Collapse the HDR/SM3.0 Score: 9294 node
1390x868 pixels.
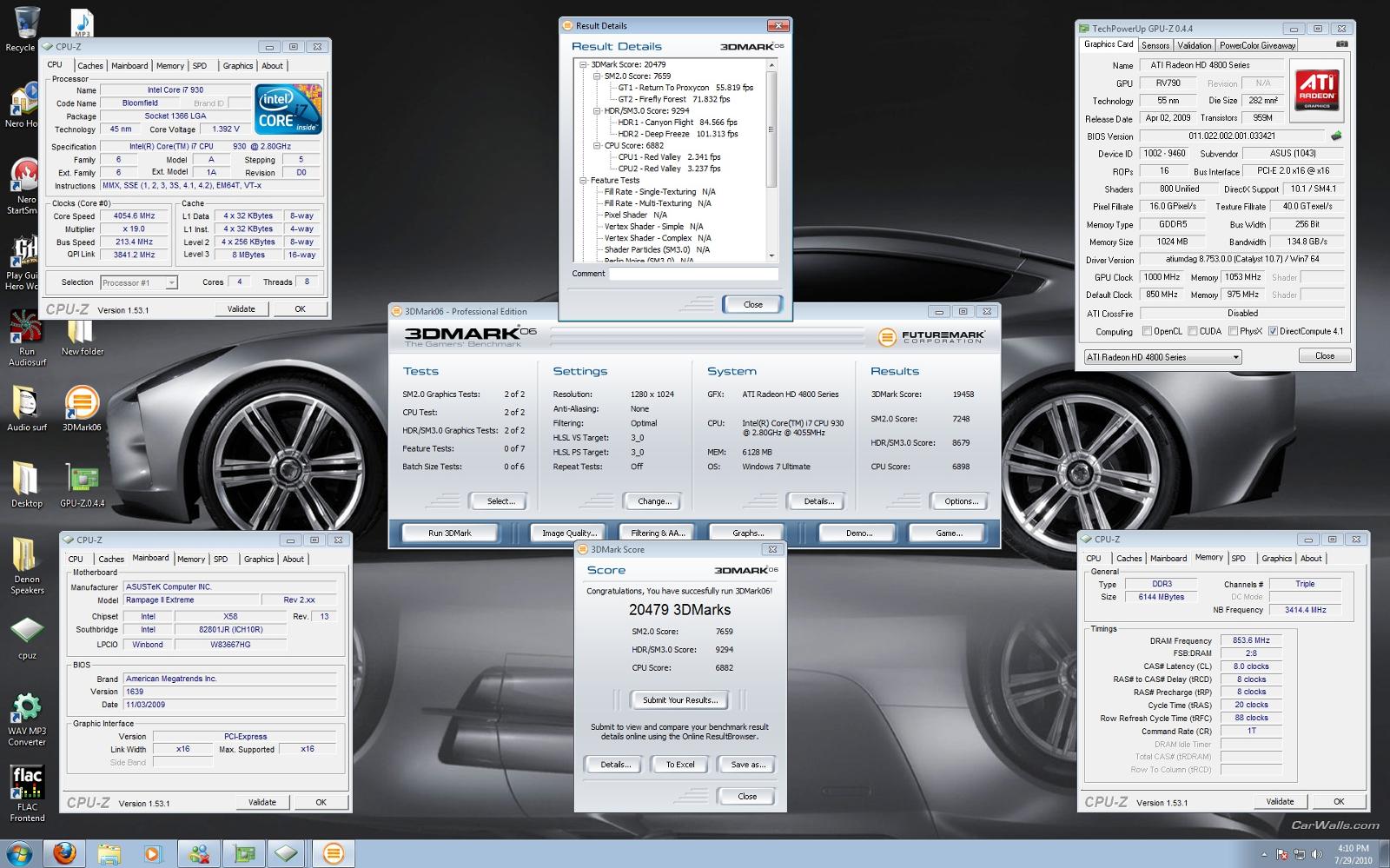tap(597, 111)
